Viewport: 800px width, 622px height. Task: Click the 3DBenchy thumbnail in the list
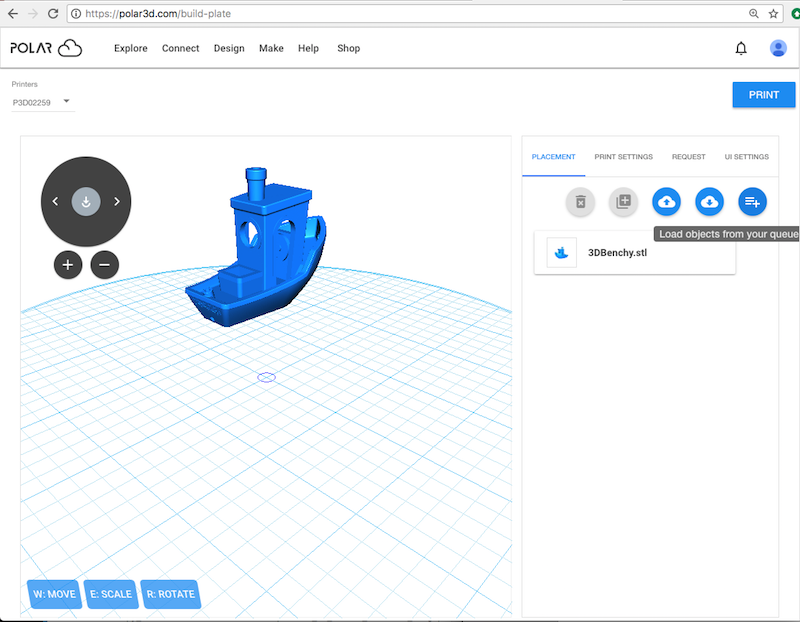coord(562,253)
